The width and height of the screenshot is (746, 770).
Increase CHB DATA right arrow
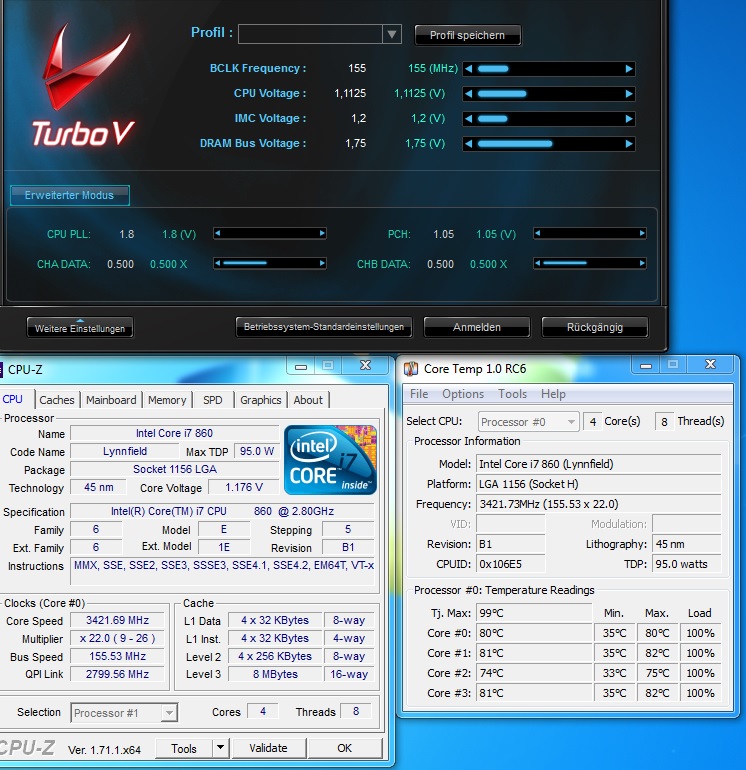point(642,263)
